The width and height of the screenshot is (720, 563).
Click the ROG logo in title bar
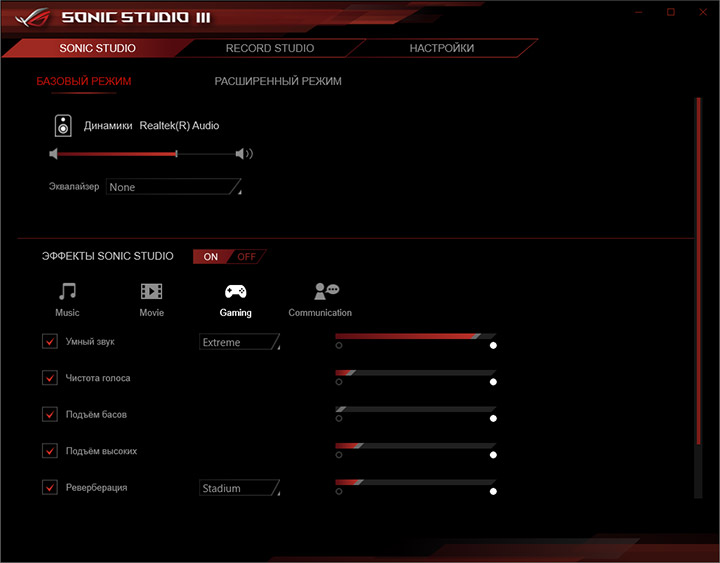pyautogui.click(x=32, y=17)
